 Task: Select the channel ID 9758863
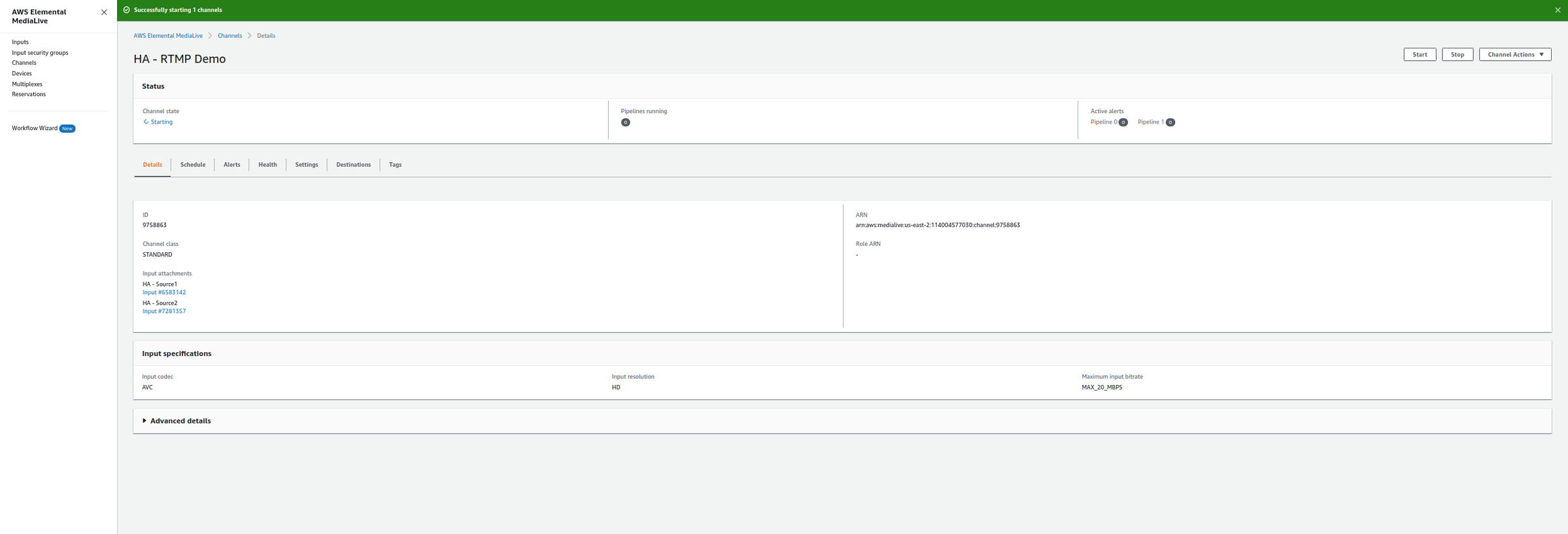(x=154, y=225)
